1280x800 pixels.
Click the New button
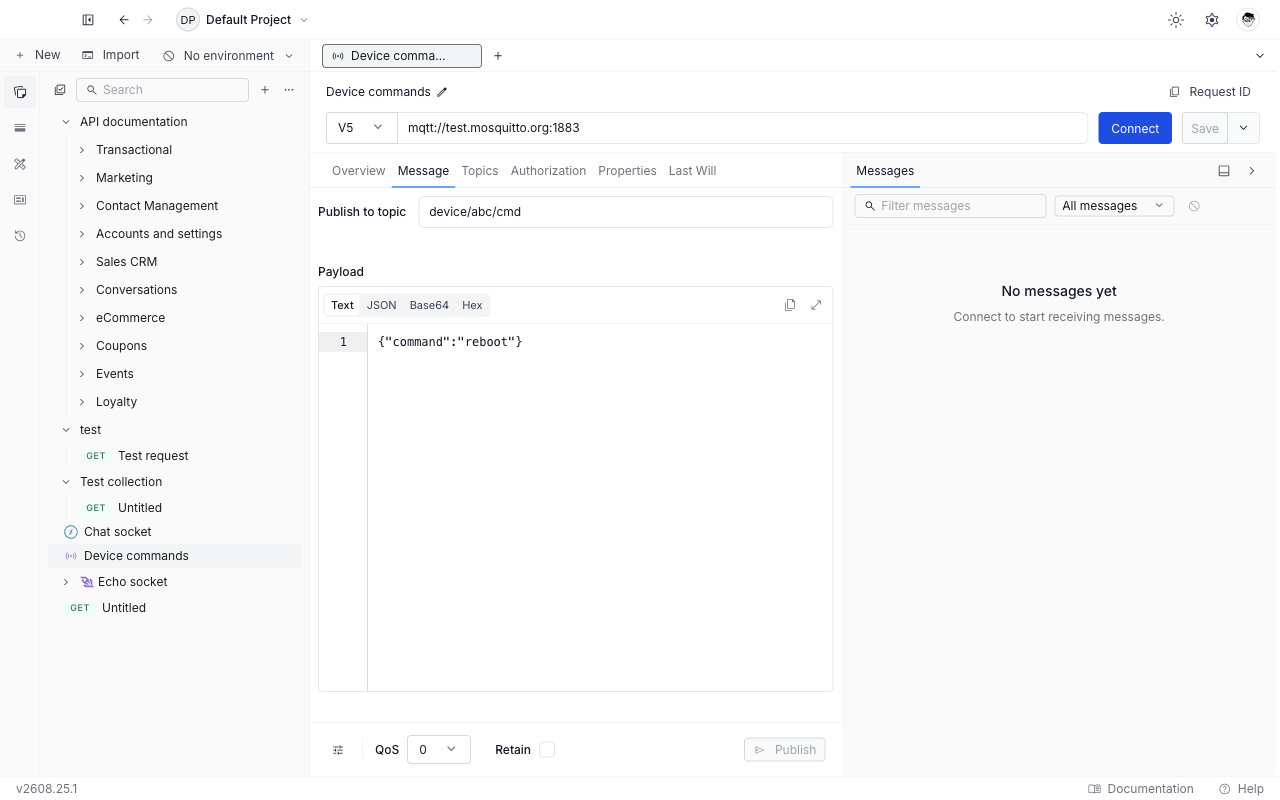[38, 56]
